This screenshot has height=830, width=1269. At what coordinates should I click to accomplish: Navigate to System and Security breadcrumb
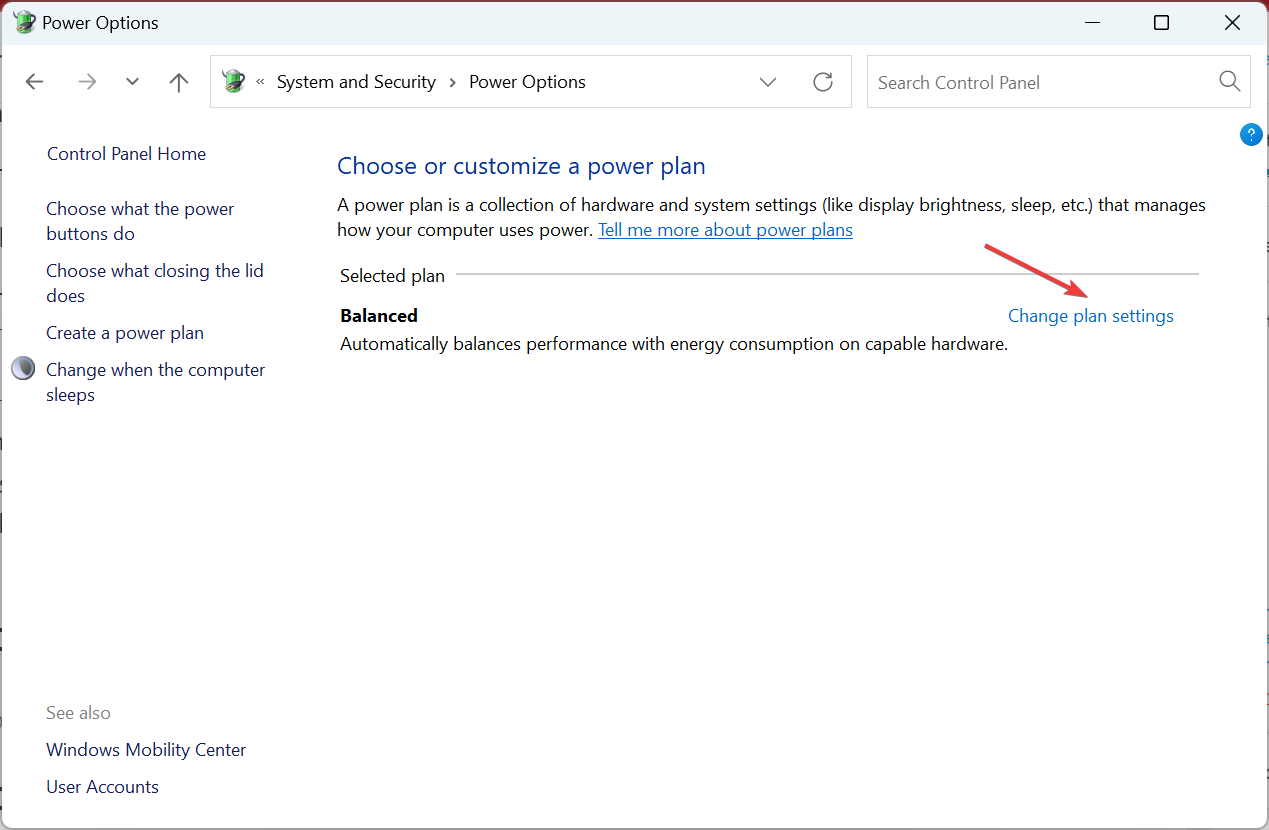click(356, 82)
